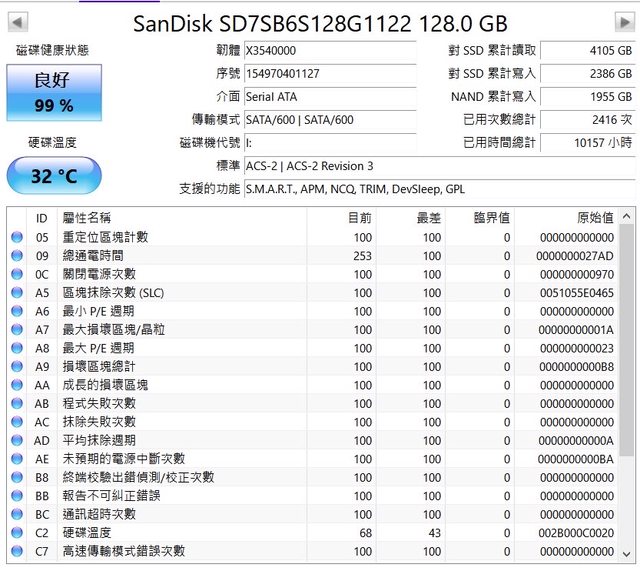The height and width of the screenshot is (571, 640).
Task: Click the 32 °C temperature button
Action: coord(53,176)
